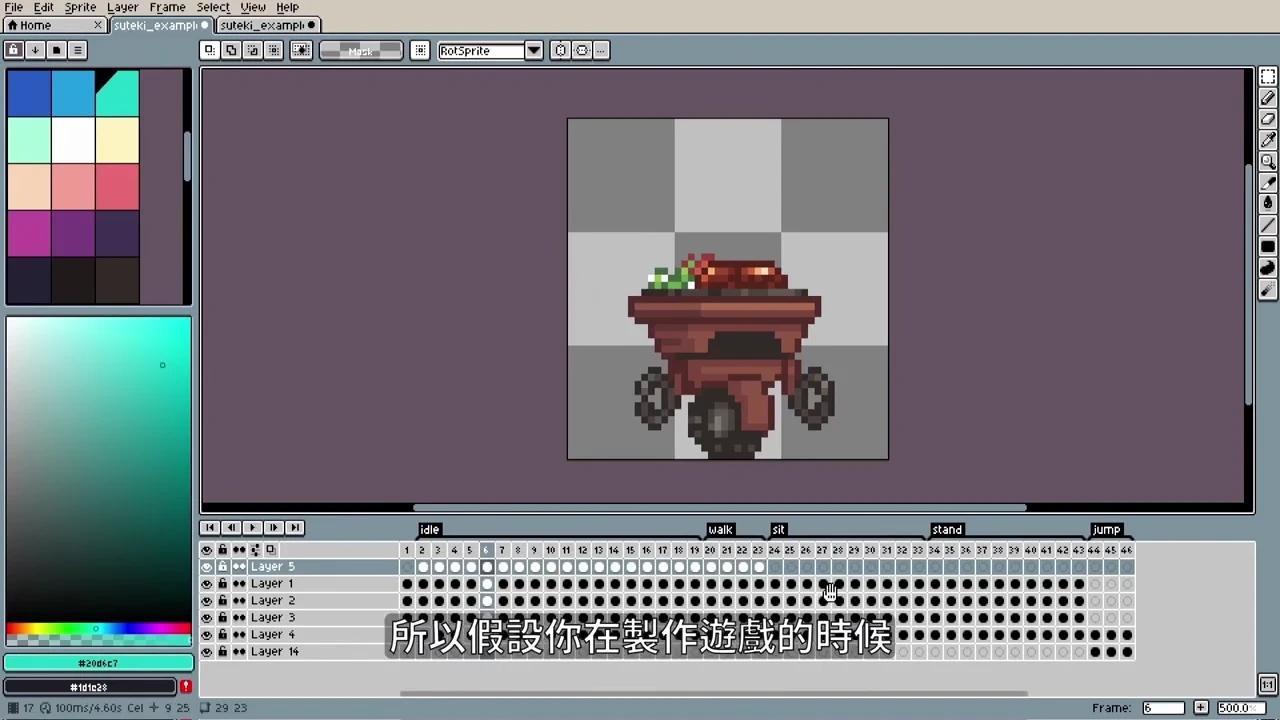1280x720 pixels.
Task: Go to the first frame
Action: [209, 528]
